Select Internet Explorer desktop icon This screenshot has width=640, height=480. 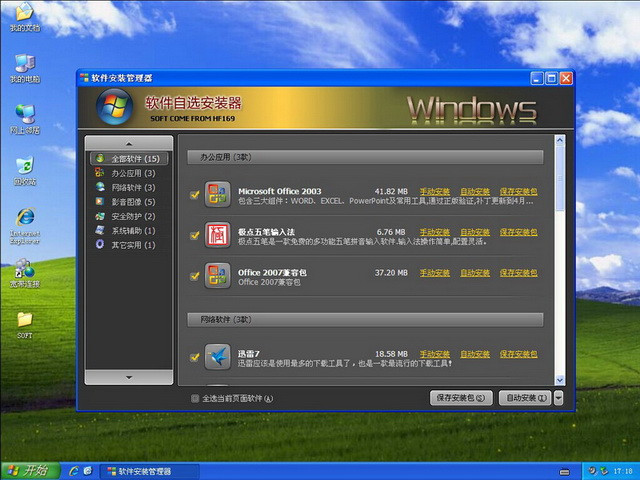[x=25, y=226]
